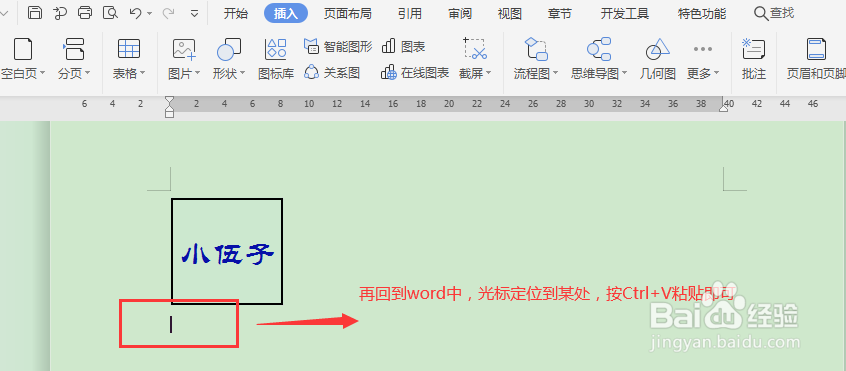Open the 特色功能 tab

click(x=702, y=13)
